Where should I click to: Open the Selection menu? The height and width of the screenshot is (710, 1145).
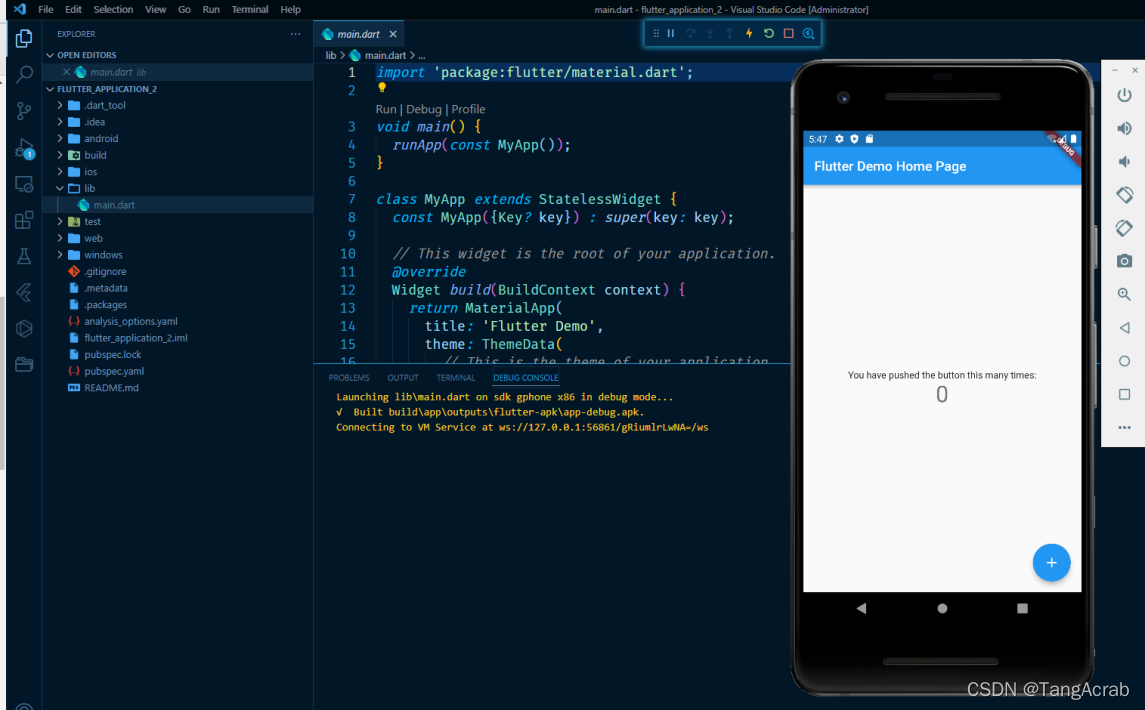[113, 9]
